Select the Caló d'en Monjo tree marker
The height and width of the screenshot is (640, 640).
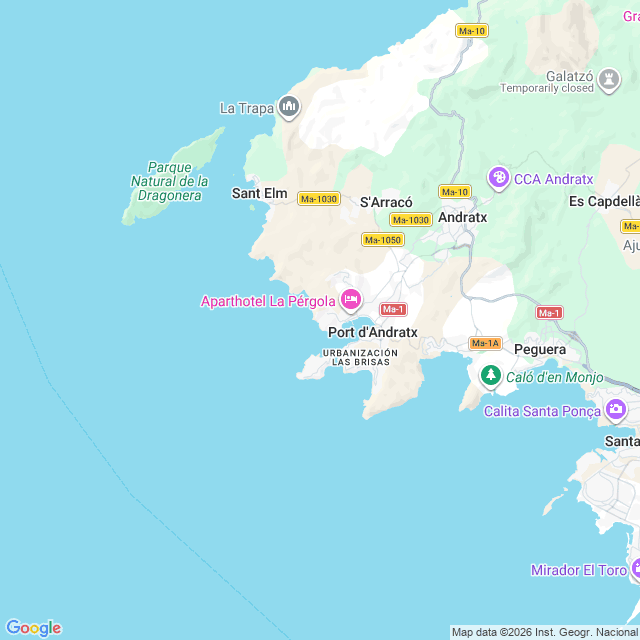(491, 375)
